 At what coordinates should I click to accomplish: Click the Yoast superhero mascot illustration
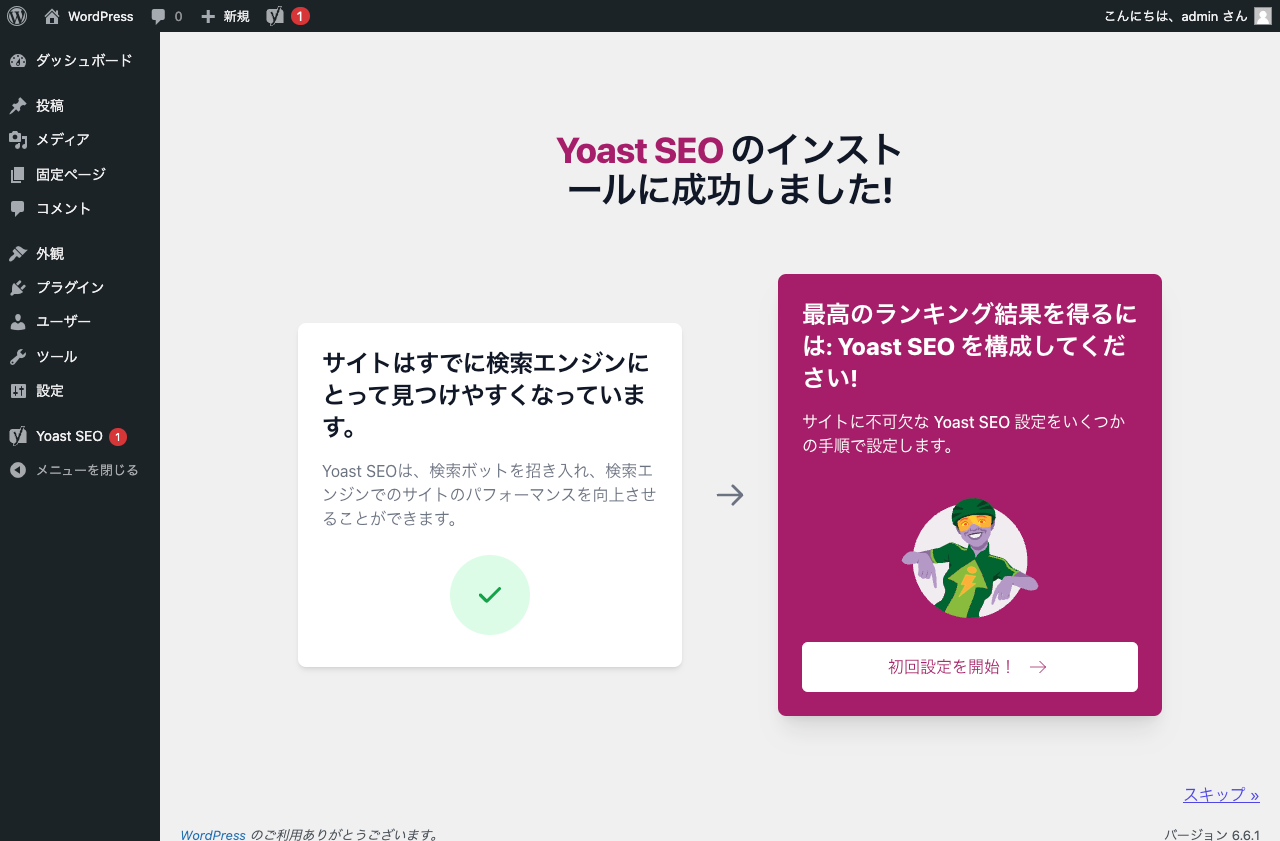(x=970, y=558)
